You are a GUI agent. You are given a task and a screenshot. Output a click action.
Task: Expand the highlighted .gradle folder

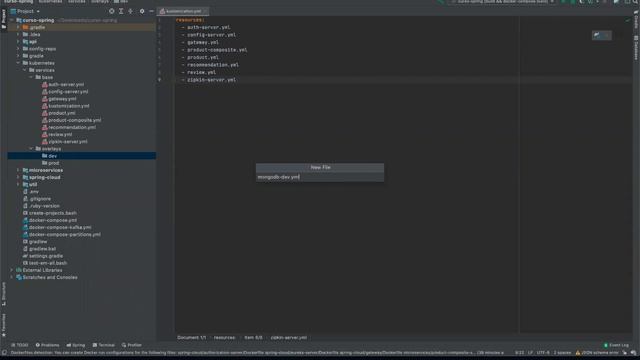coord(18,27)
